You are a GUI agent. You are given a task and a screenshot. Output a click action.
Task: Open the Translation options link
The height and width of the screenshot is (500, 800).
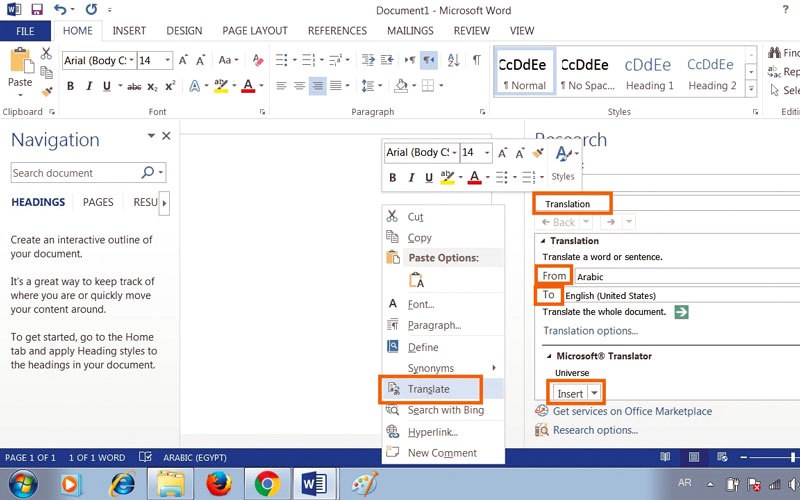pos(590,331)
